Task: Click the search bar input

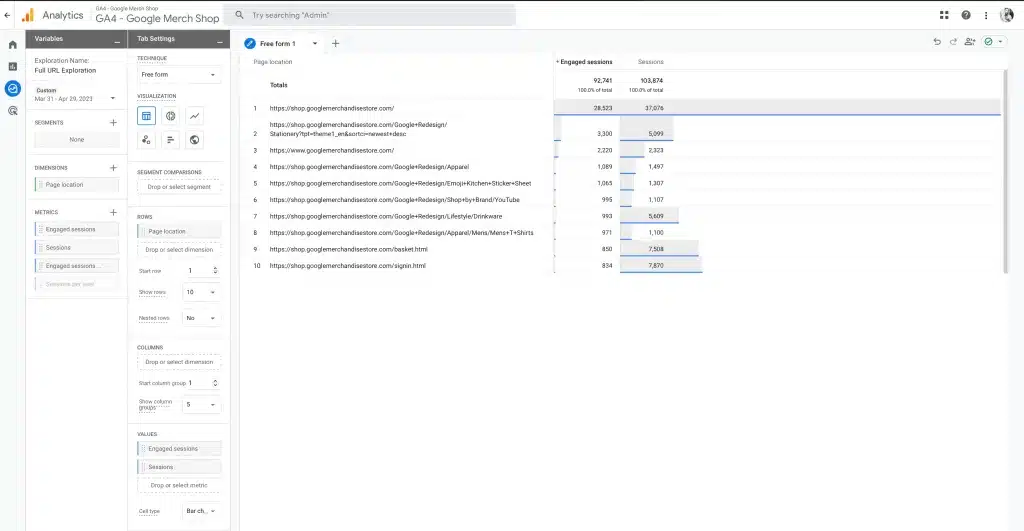Action: click(x=370, y=15)
